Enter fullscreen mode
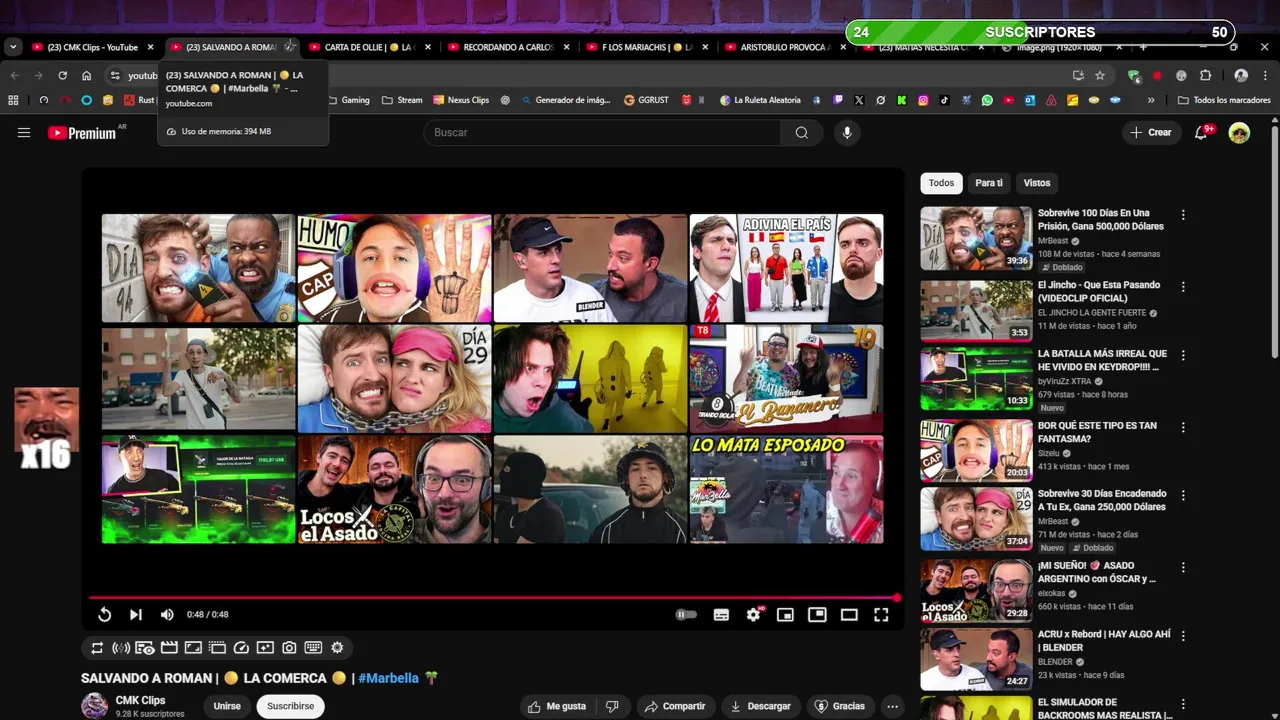The image size is (1280, 720). [x=881, y=615]
